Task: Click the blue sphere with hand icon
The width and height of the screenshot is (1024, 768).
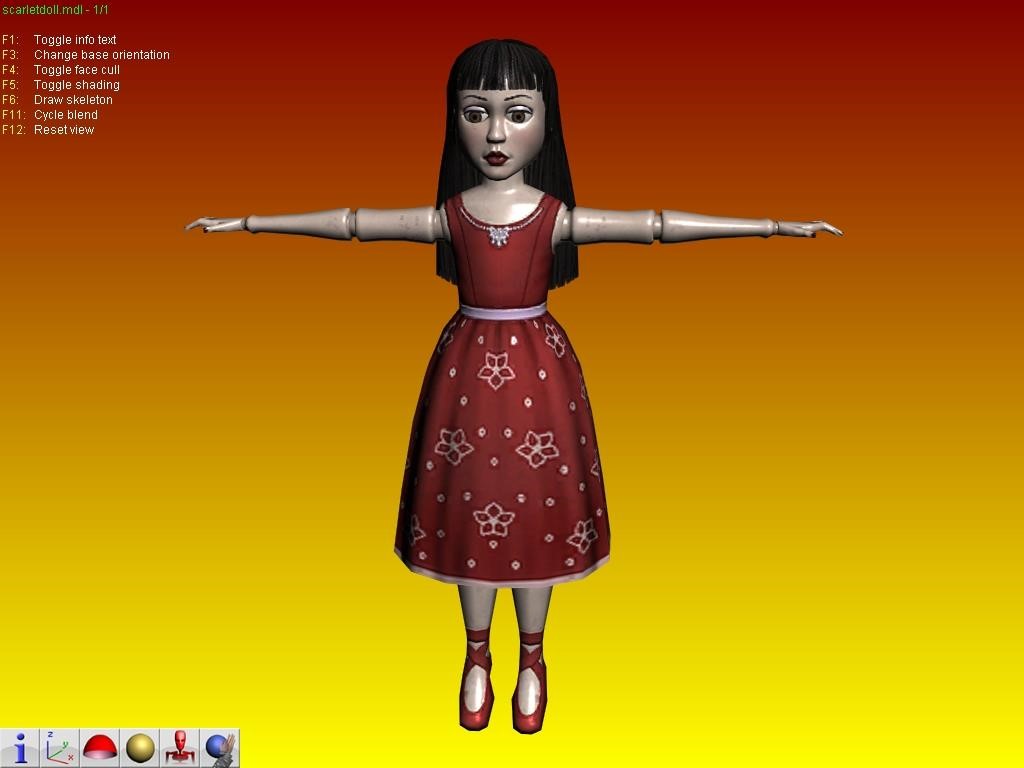Action: point(220,748)
